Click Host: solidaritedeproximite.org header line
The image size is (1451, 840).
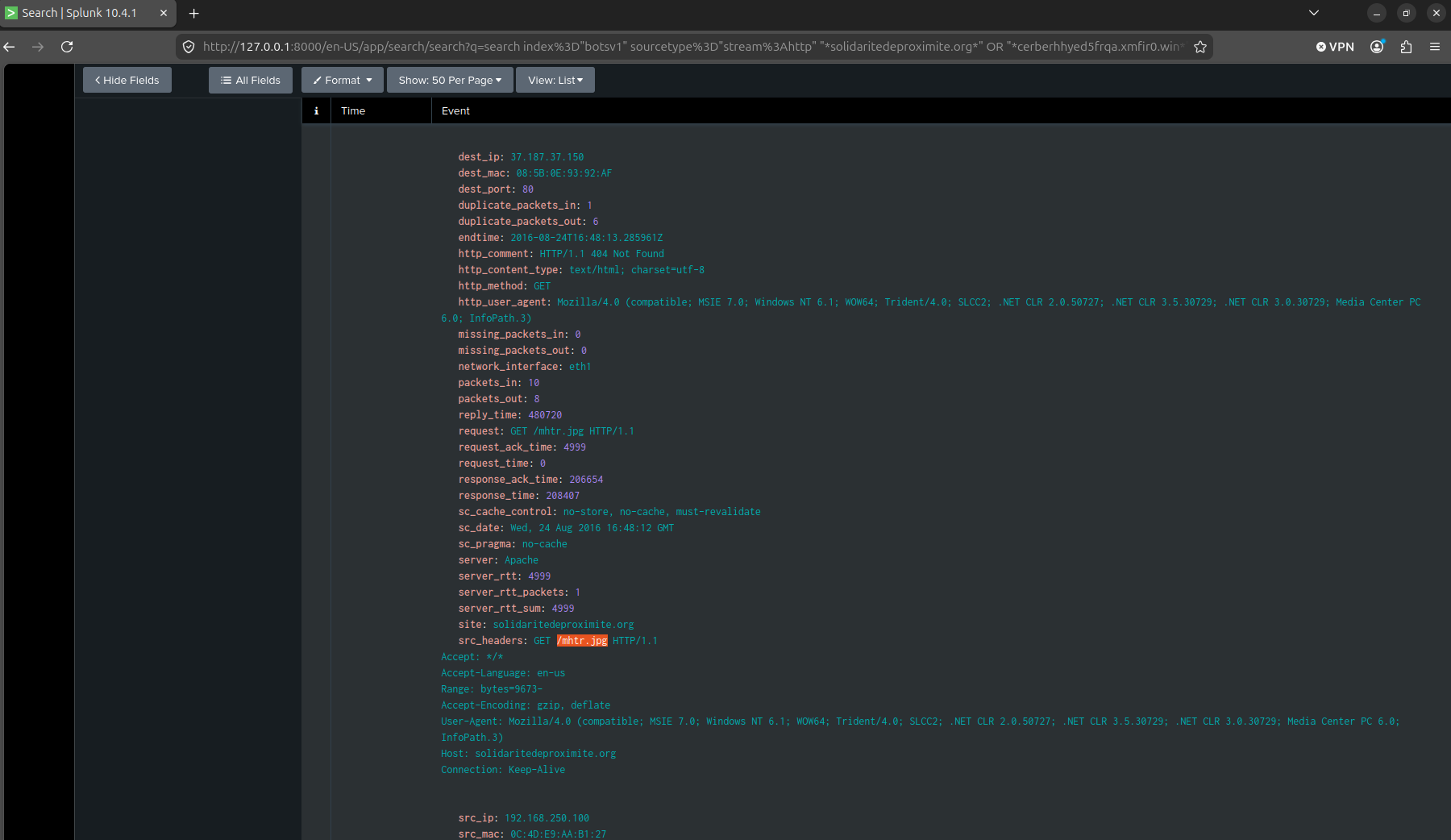[528, 754]
